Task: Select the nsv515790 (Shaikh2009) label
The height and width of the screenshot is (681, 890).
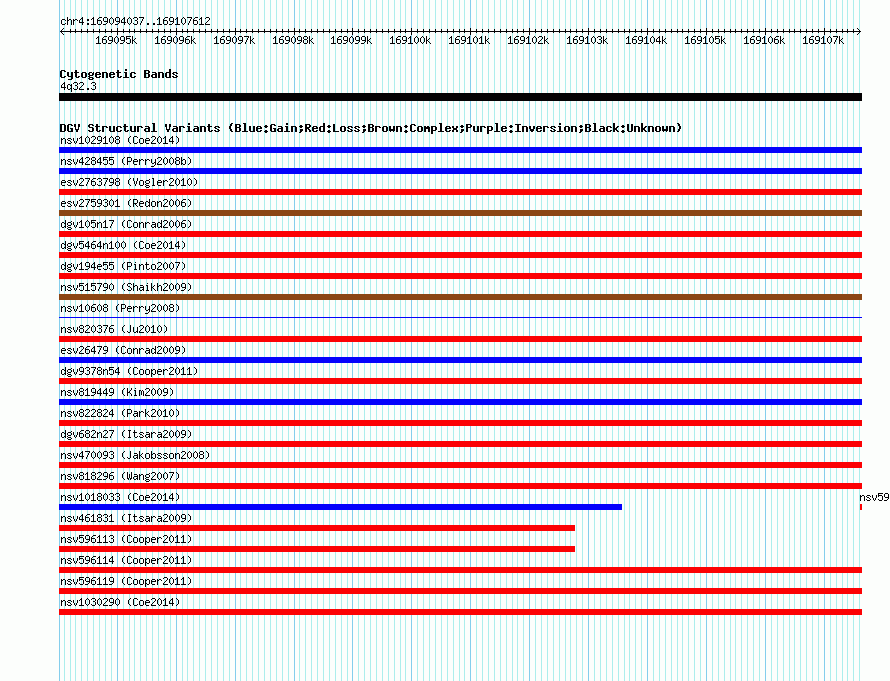Action: click(126, 287)
